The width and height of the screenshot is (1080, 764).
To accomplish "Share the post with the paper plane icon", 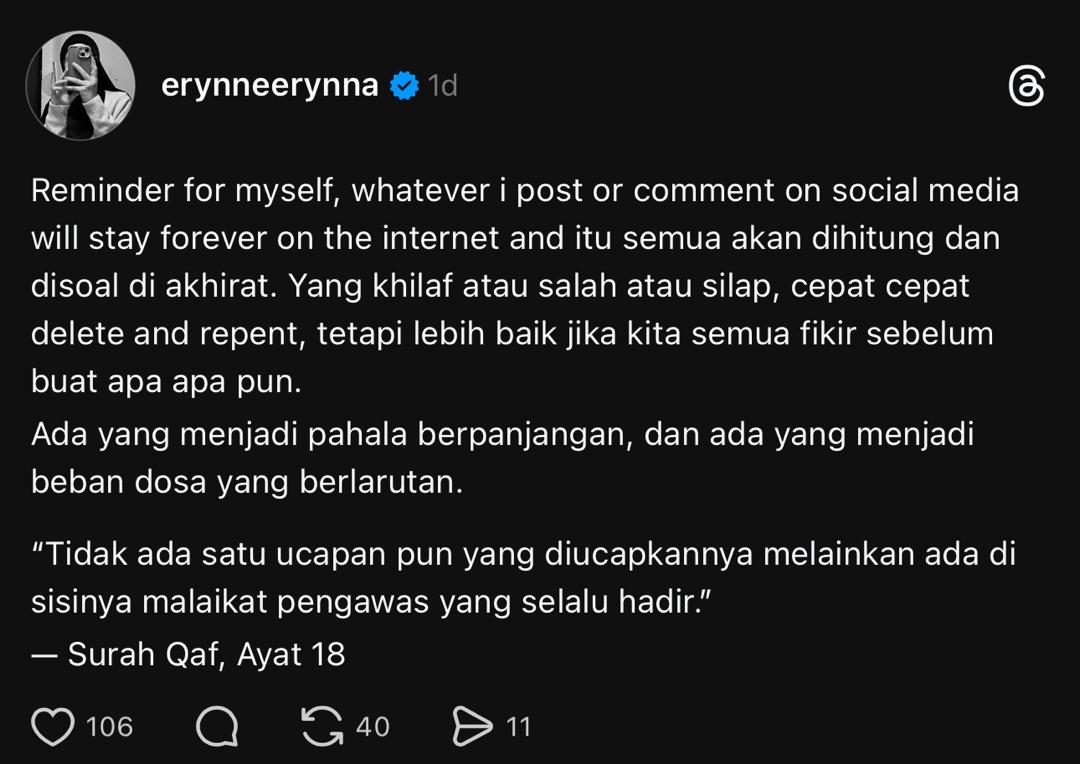I will click(472, 727).
